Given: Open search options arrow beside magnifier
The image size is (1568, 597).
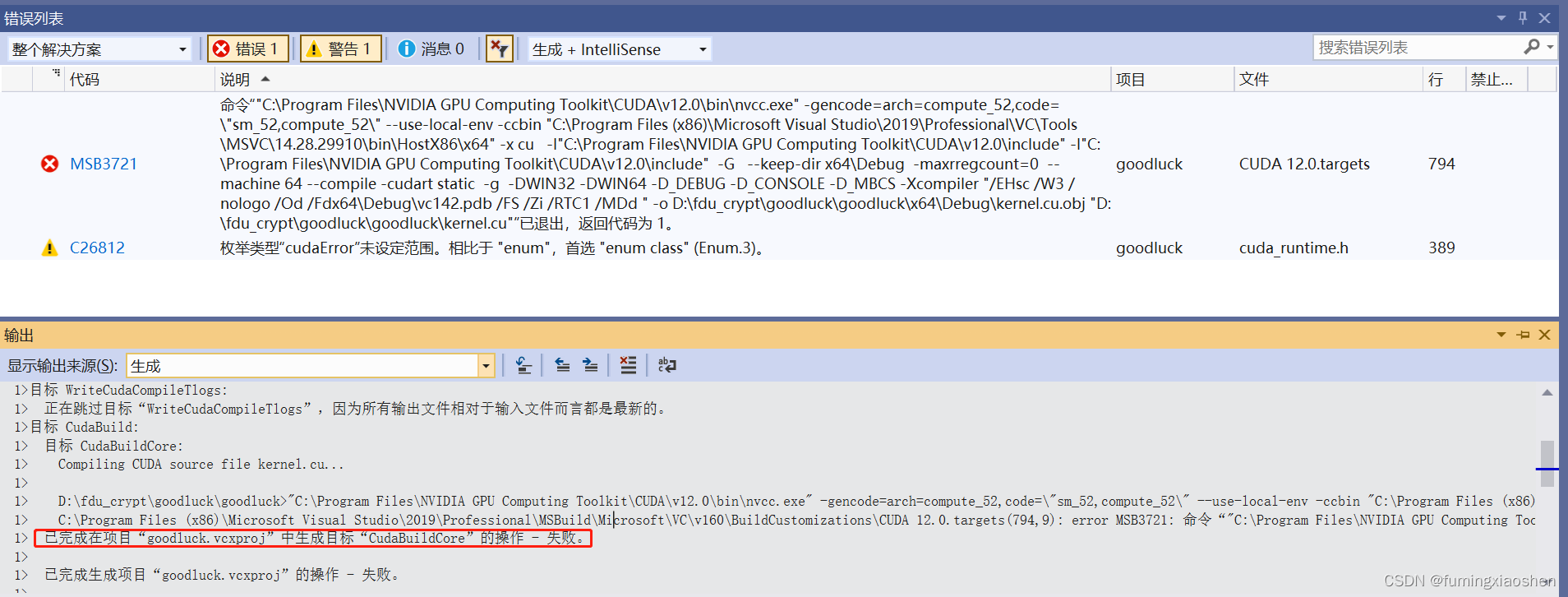Looking at the screenshot, I should click(x=1550, y=47).
